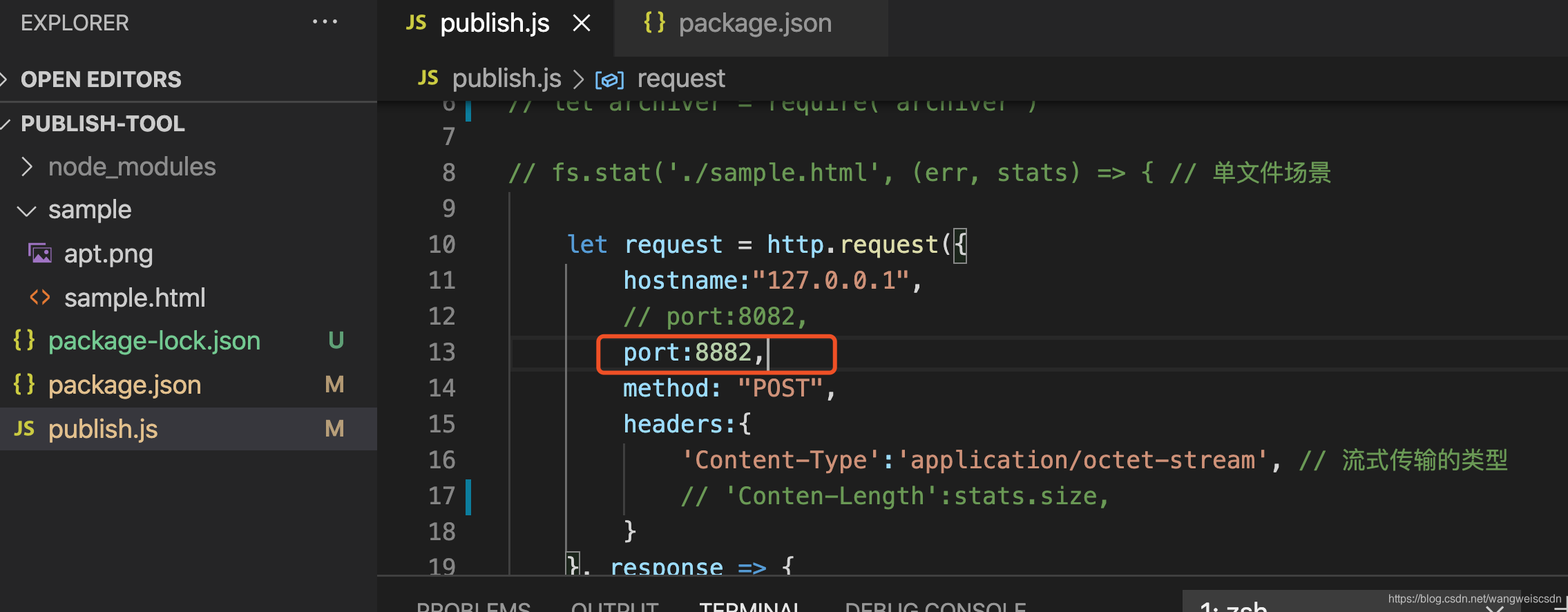Click the commented port:8082 line

point(716,316)
